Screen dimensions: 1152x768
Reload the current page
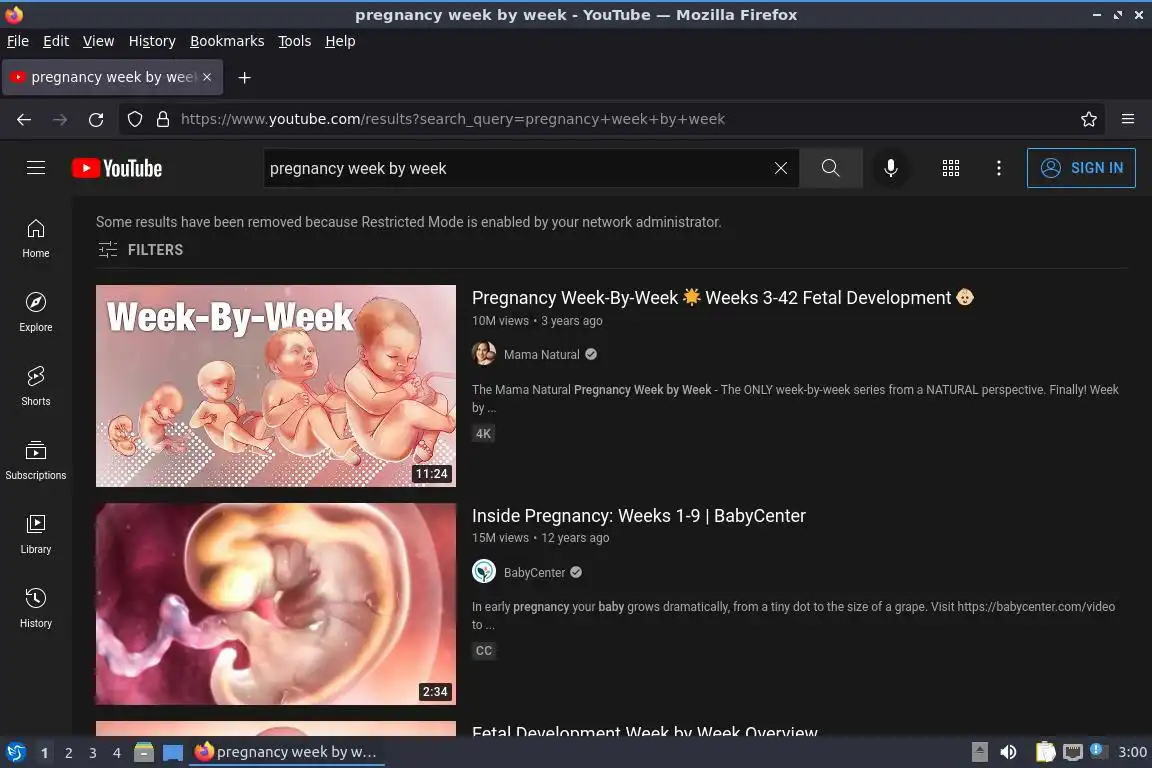coord(96,119)
